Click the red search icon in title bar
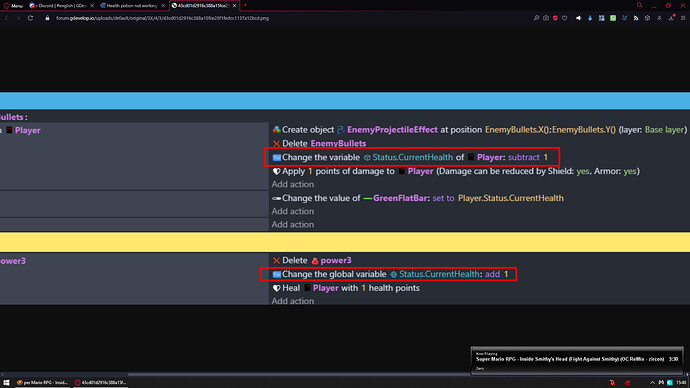This screenshot has width=690, height=388. pos(639,5)
